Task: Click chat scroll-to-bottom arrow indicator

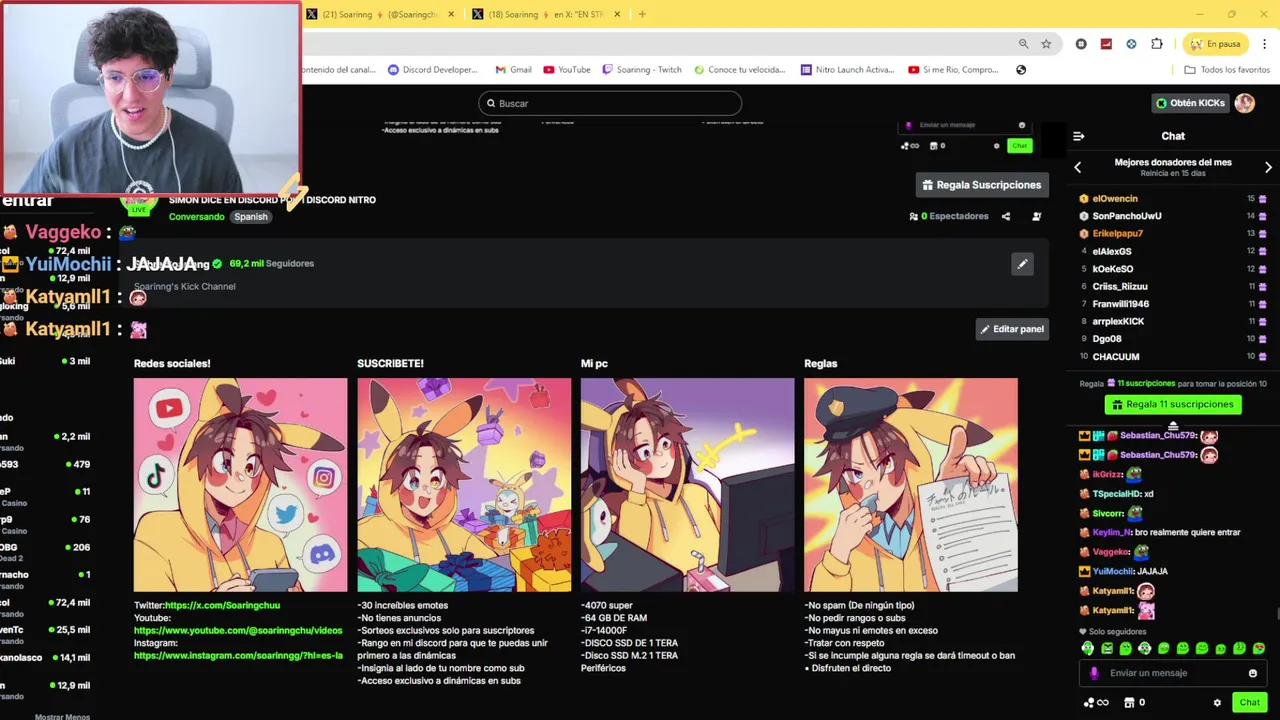Action: [x=1173, y=427]
